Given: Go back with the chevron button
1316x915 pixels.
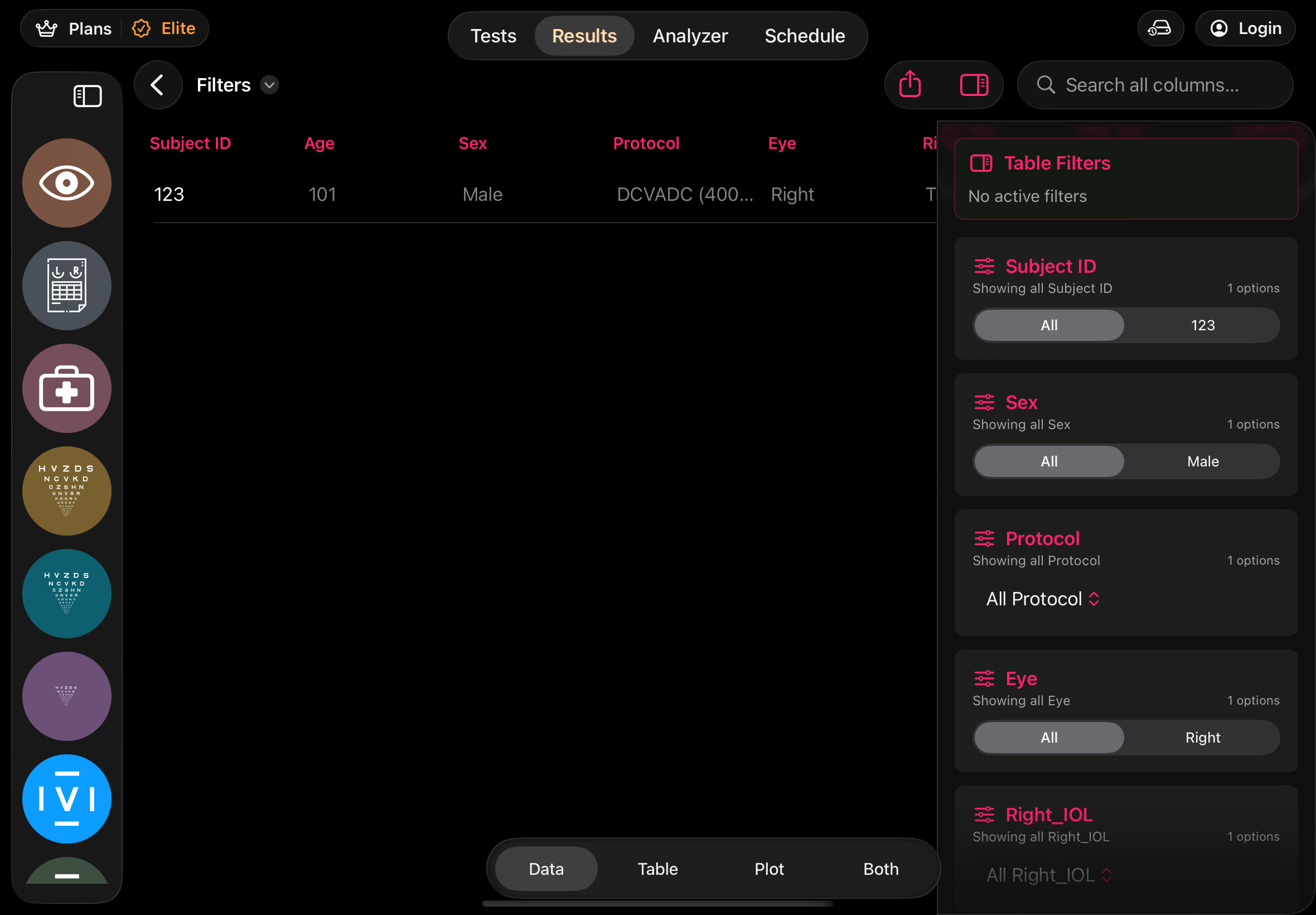Looking at the screenshot, I should click(x=158, y=85).
